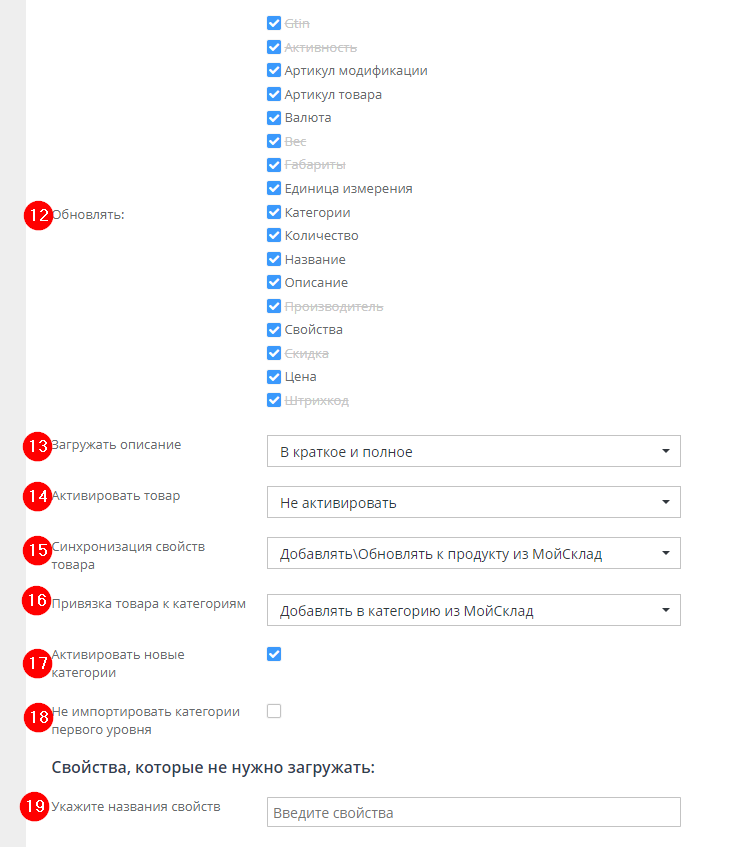Toggle the Количество checkbox
The width and height of the screenshot is (740, 847).
[x=274, y=236]
